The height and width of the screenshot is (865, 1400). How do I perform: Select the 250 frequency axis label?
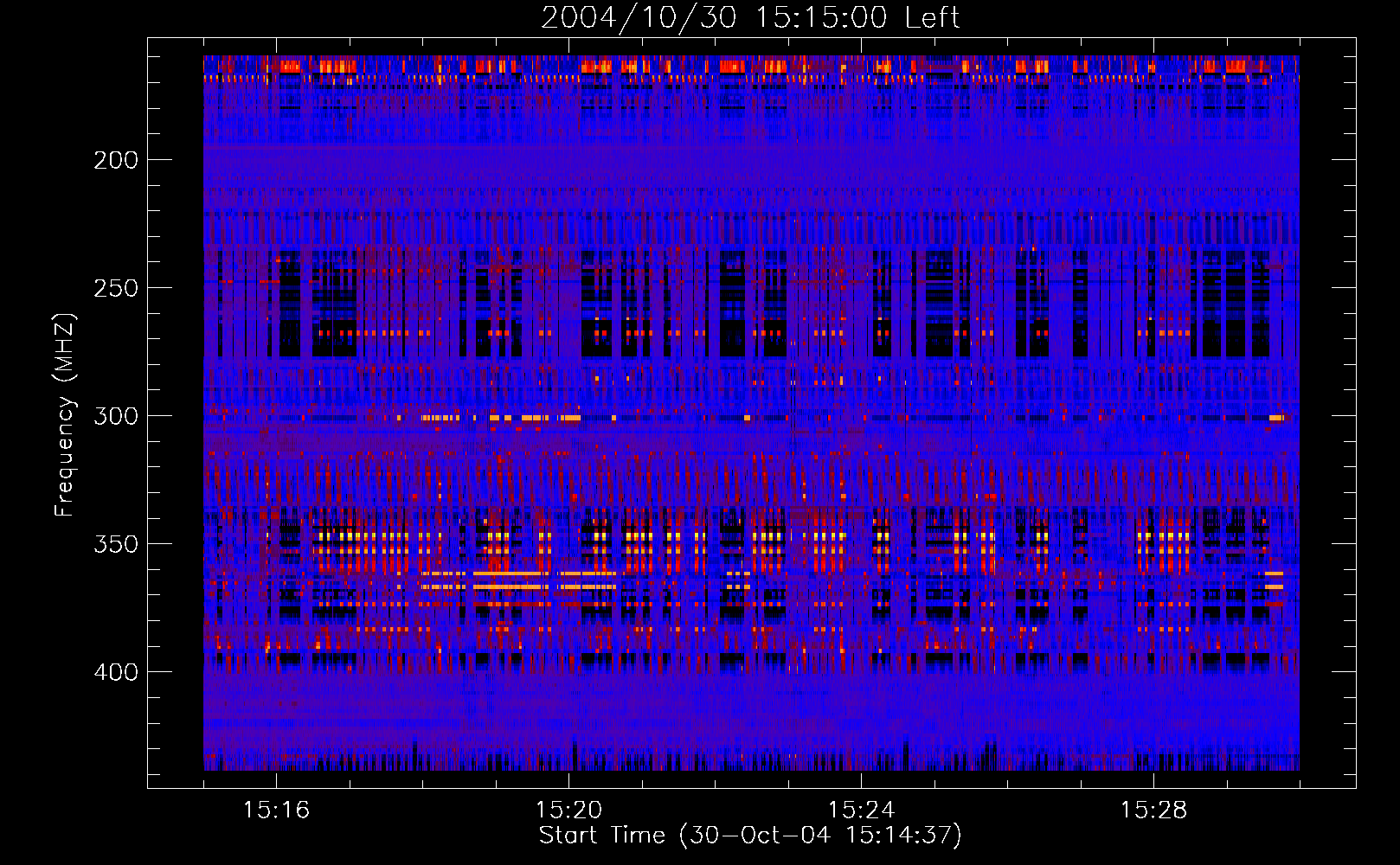[x=116, y=288]
